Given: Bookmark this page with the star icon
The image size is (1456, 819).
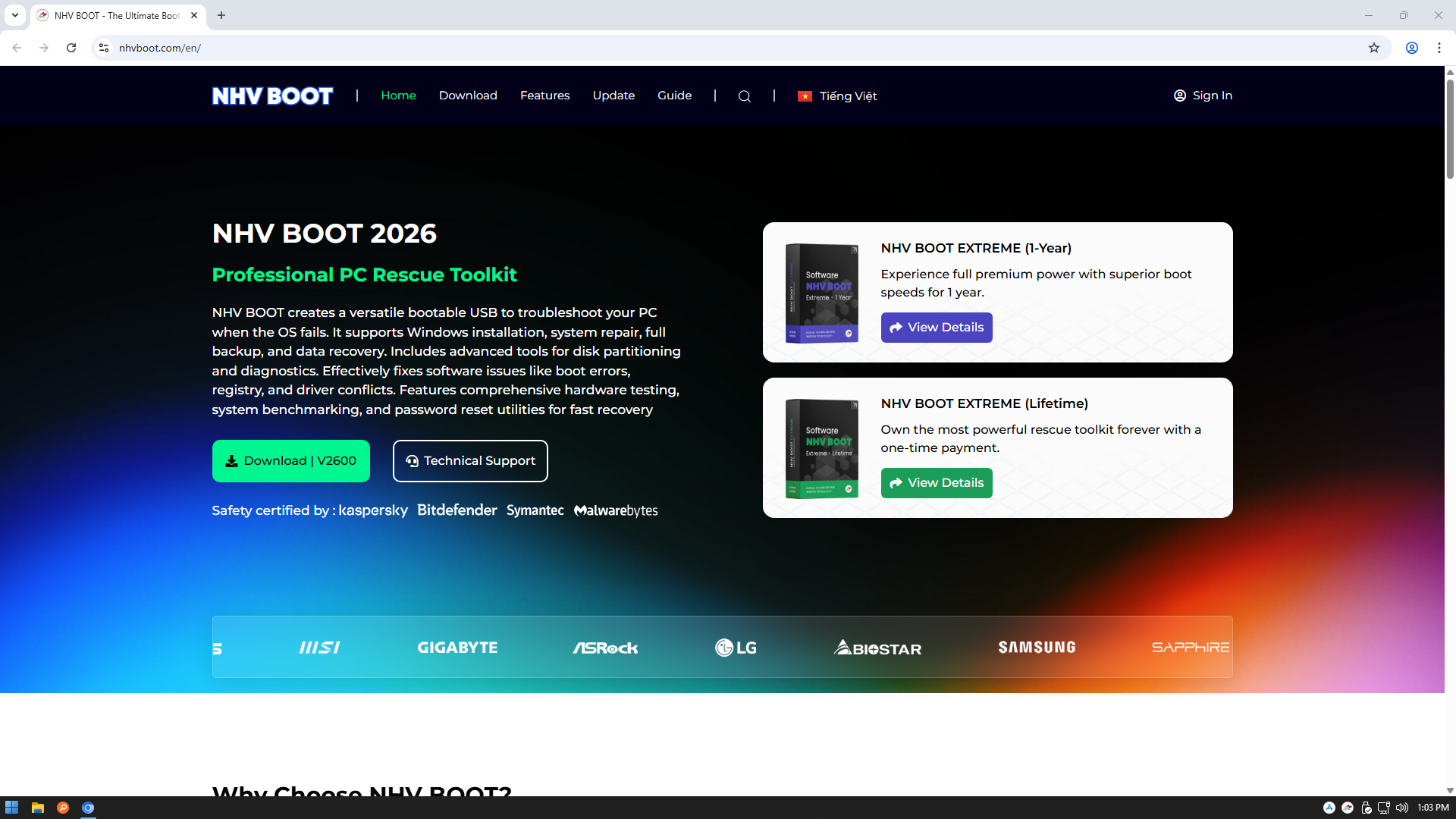Looking at the screenshot, I should click(1374, 48).
